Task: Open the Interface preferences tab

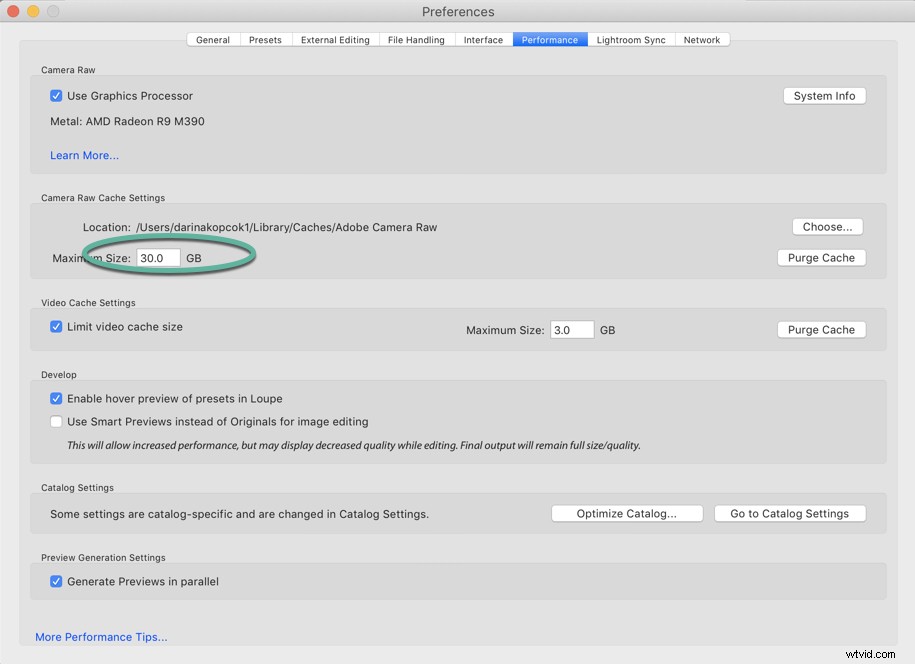Action: (x=483, y=39)
